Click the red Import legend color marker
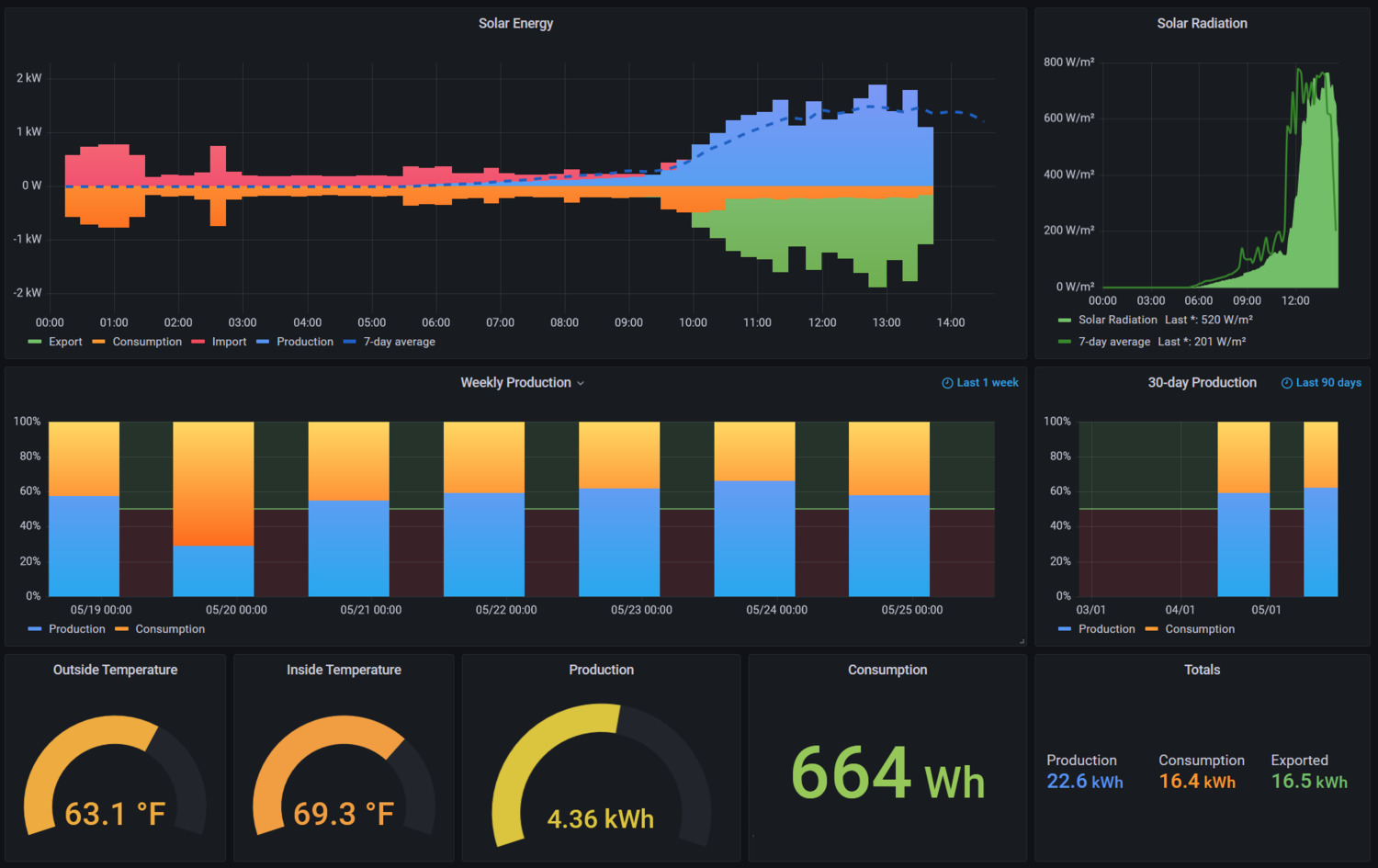Viewport: 1378px width, 868px height. pyautogui.click(x=198, y=342)
